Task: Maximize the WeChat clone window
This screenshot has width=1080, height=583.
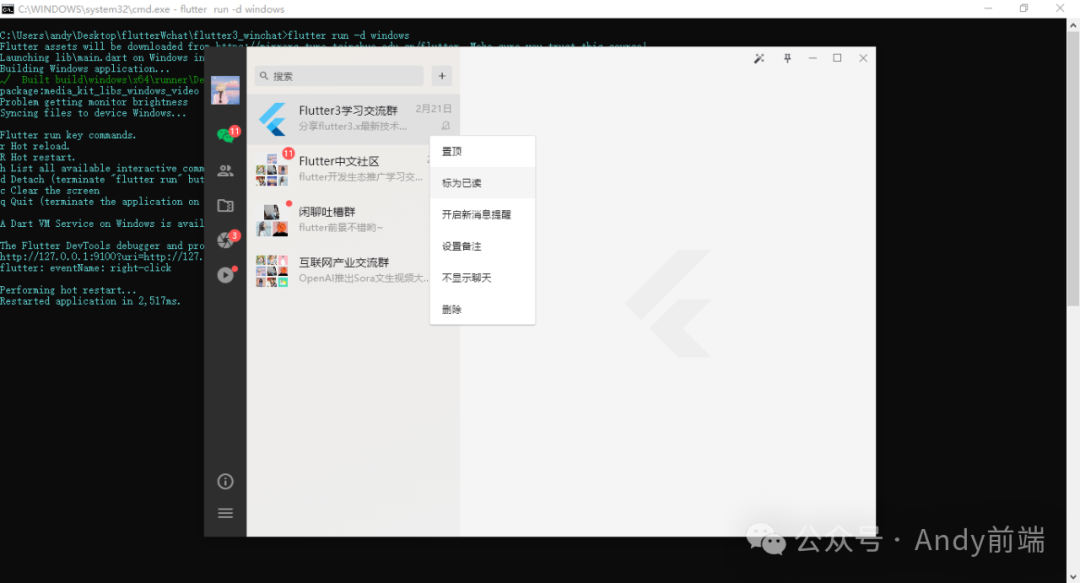Action: tap(838, 59)
